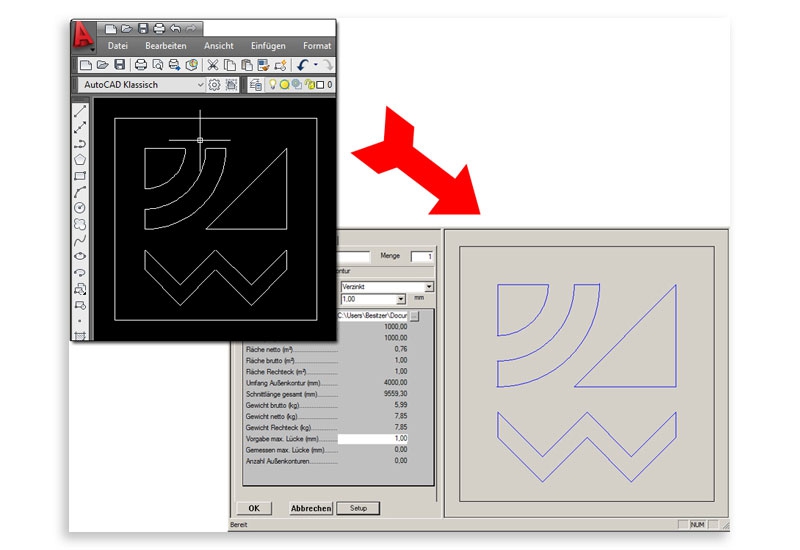
Task: Click Schnittlänge gesamt value 9559,30
Action: (x=395, y=394)
